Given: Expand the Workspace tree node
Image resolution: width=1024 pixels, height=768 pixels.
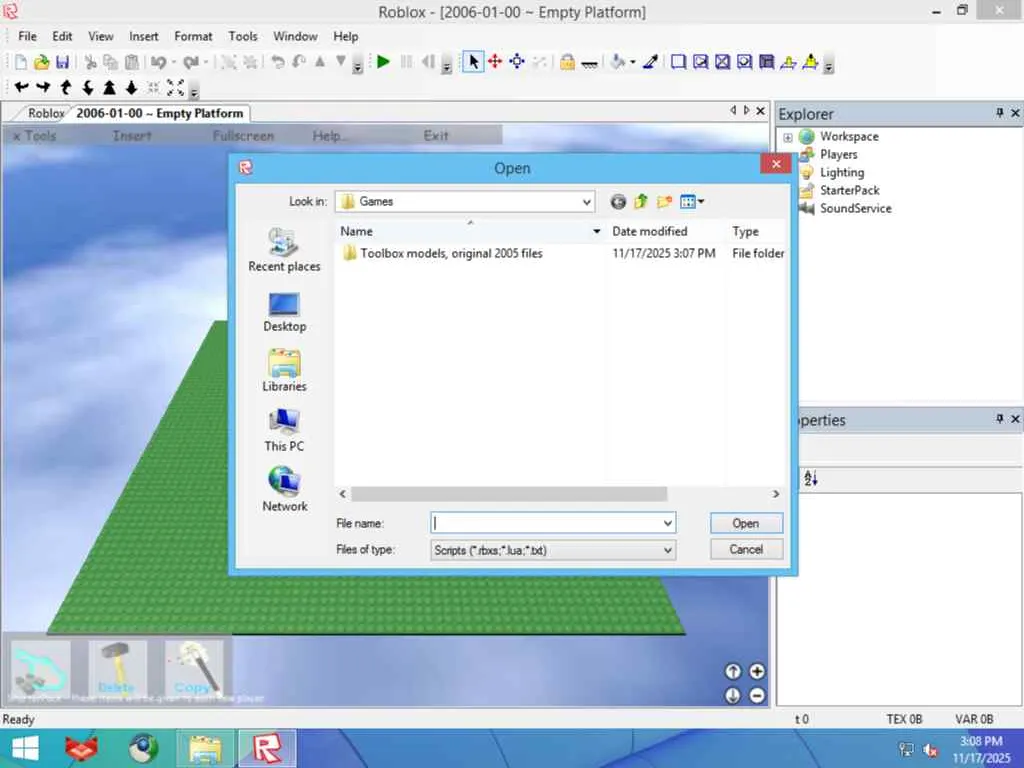Looking at the screenshot, I should click(788, 137).
